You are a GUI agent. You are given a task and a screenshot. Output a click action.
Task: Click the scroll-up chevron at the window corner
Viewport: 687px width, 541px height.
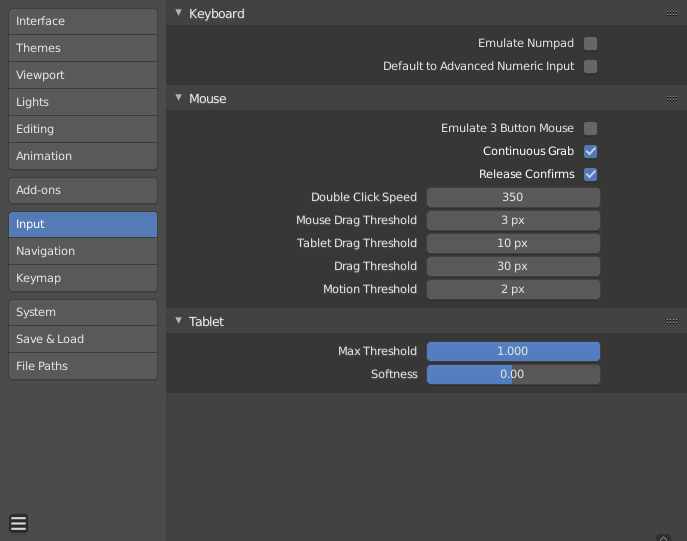[x=663, y=538]
